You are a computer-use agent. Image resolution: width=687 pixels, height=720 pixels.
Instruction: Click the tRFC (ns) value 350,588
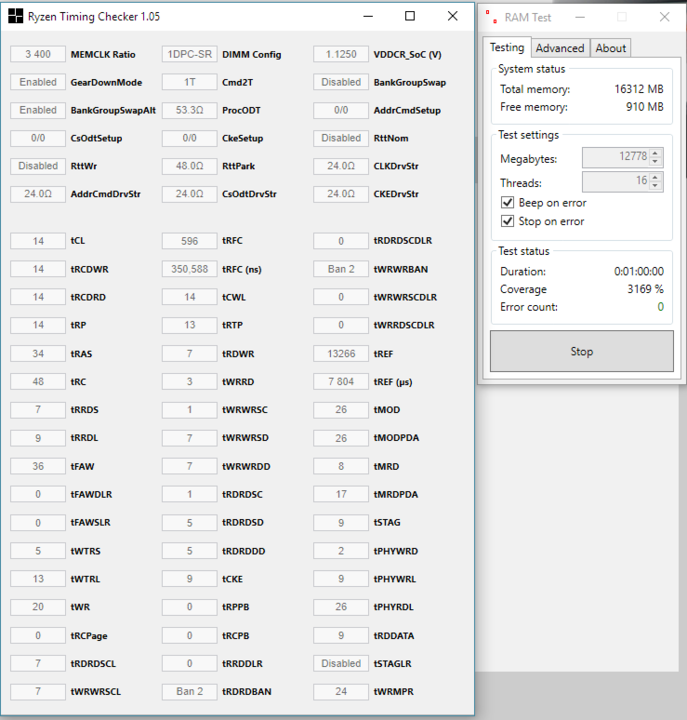point(190,269)
